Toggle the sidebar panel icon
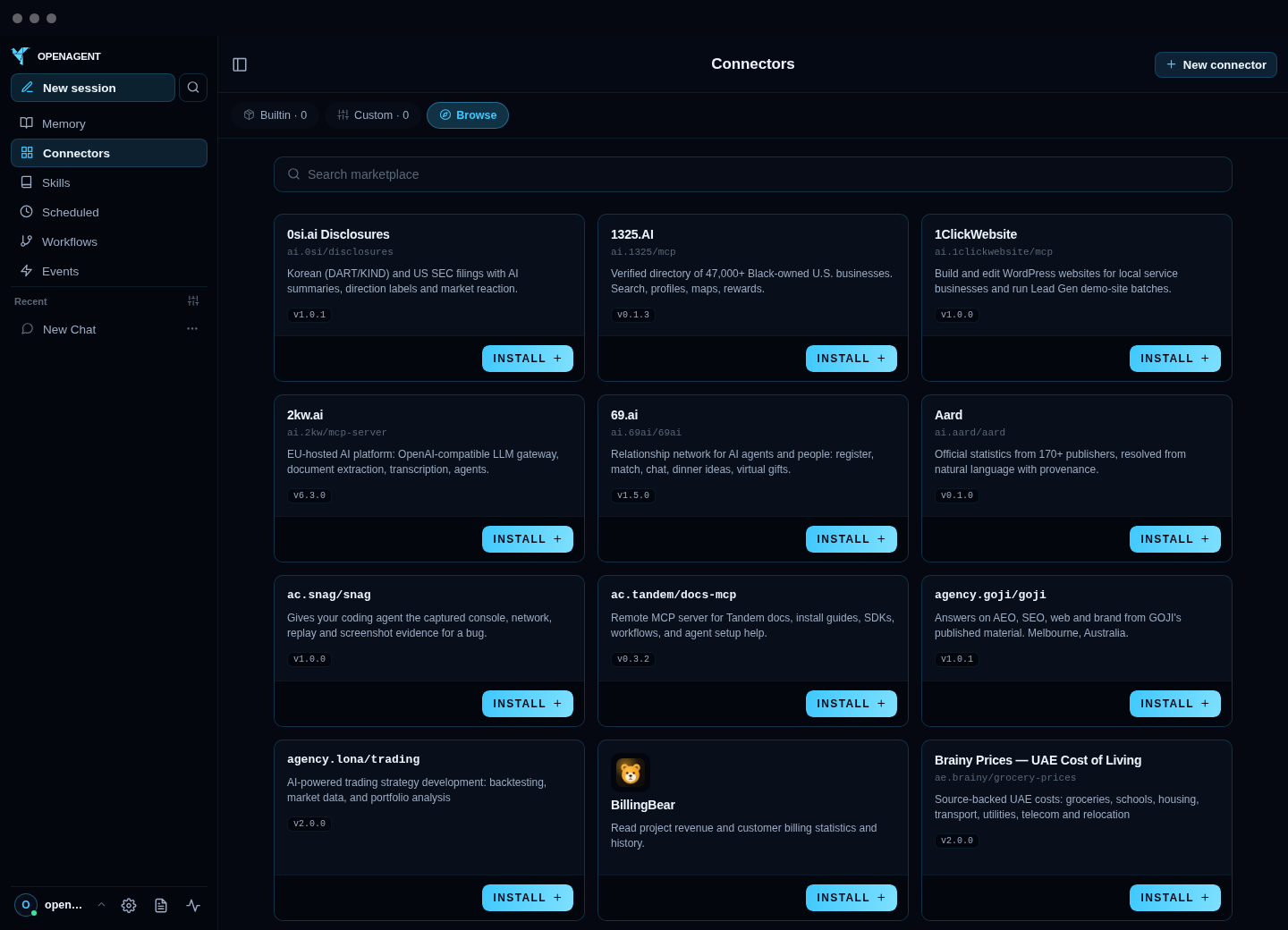The height and width of the screenshot is (930, 1288). [x=240, y=64]
